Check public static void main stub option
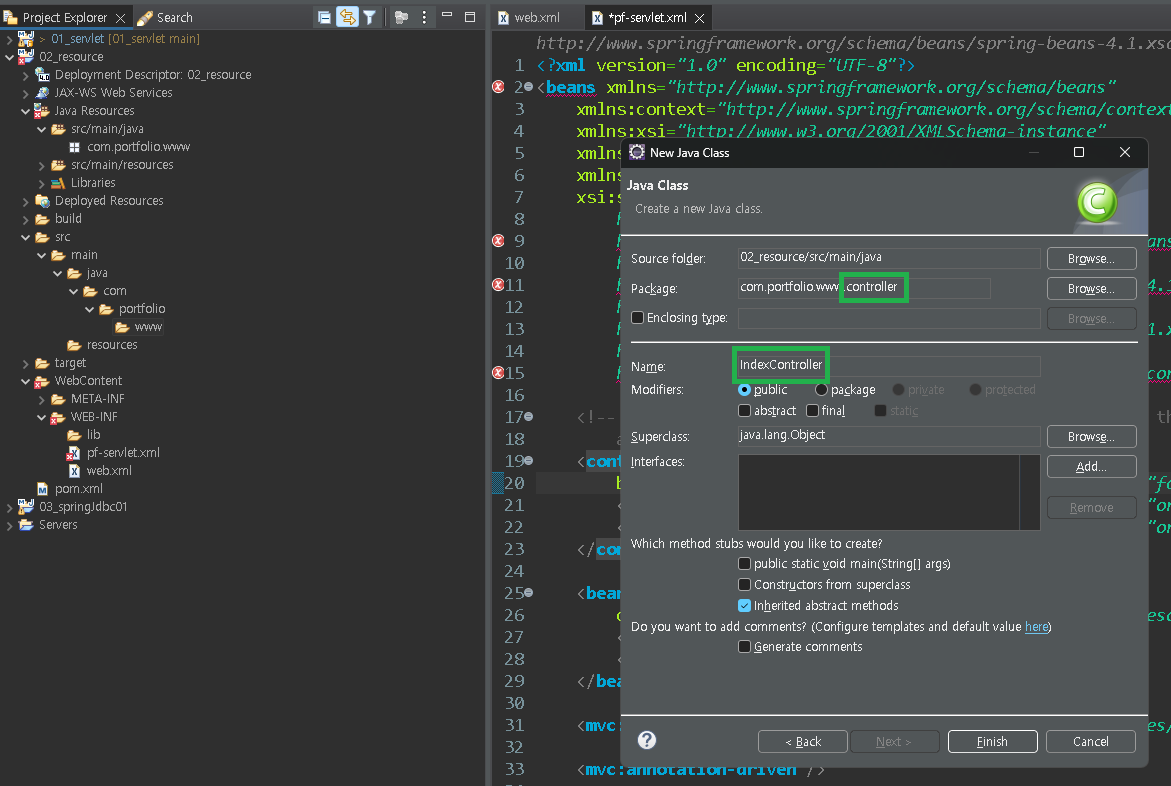The height and width of the screenshot is (786, 1171). point(744,564)
